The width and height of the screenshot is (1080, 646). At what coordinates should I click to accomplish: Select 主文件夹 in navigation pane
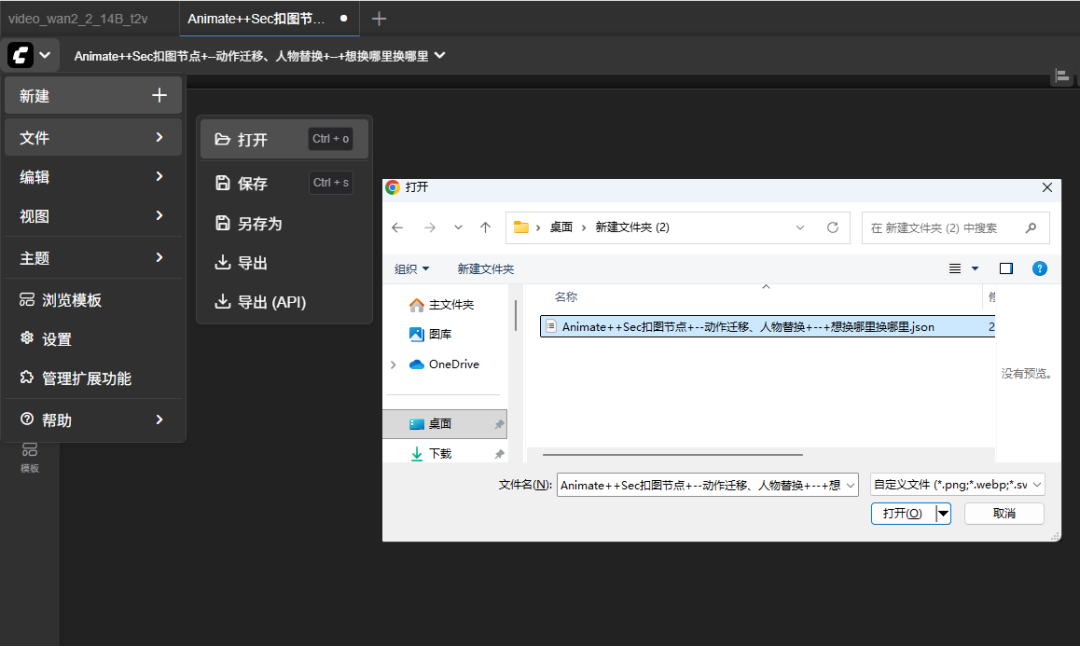[x=442, y=304]
